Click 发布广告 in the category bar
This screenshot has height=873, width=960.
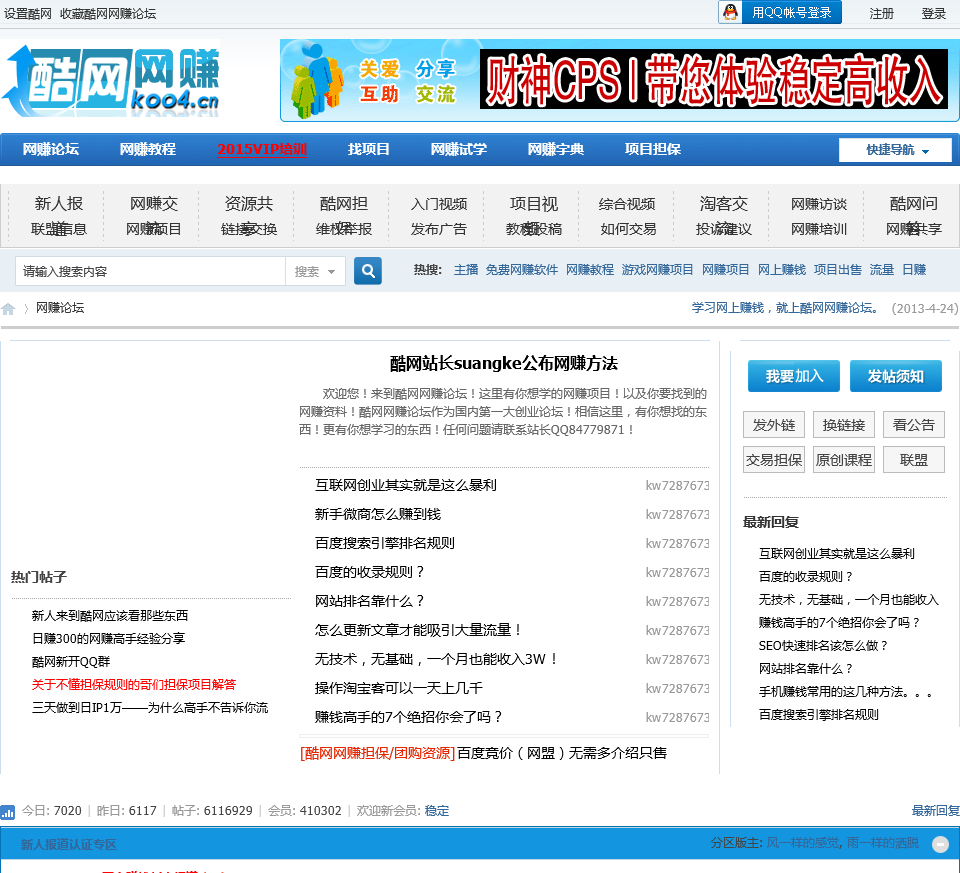(438, 229)
